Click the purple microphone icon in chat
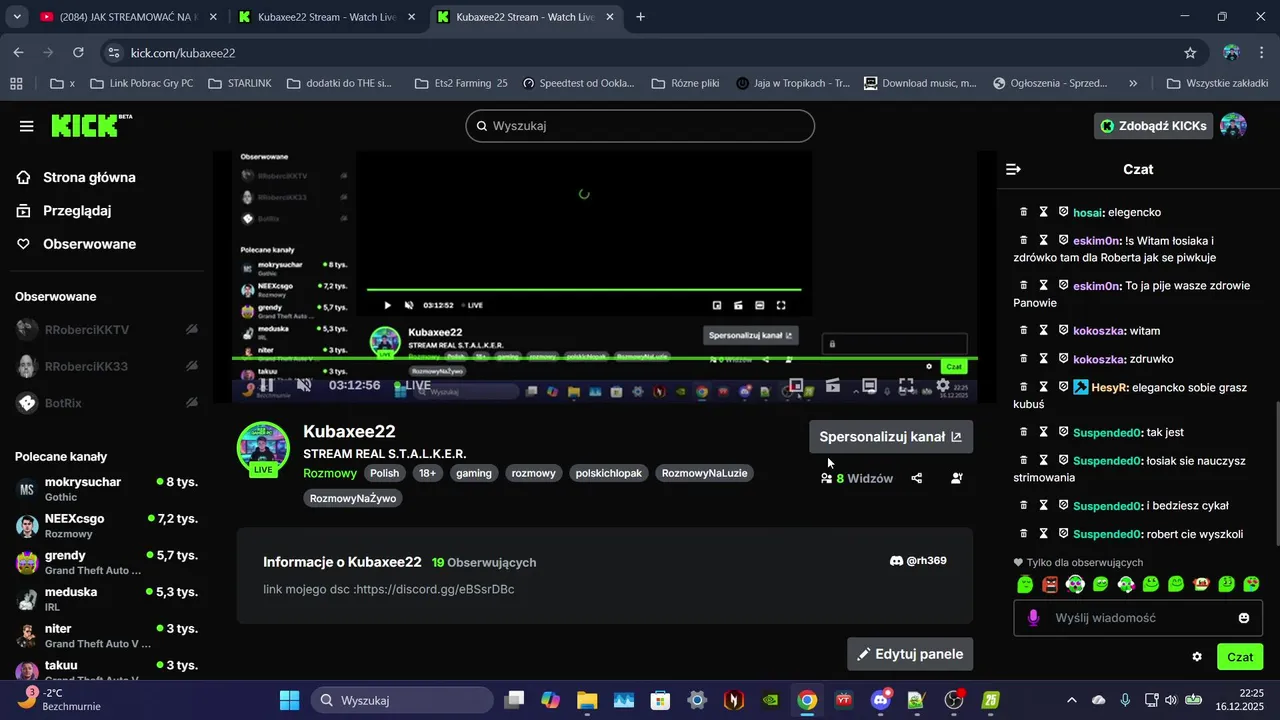This screenshot has height=720, width=1280. point(1034,618)
